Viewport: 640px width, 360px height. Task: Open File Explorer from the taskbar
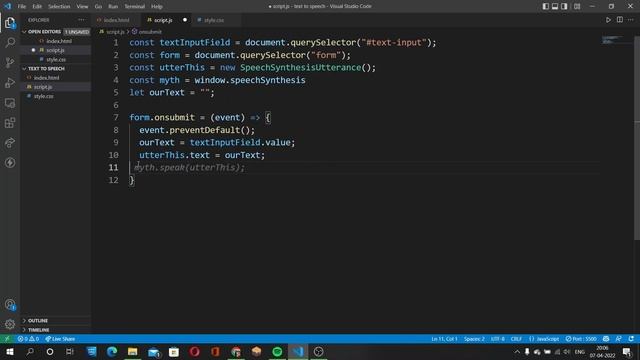133,351
